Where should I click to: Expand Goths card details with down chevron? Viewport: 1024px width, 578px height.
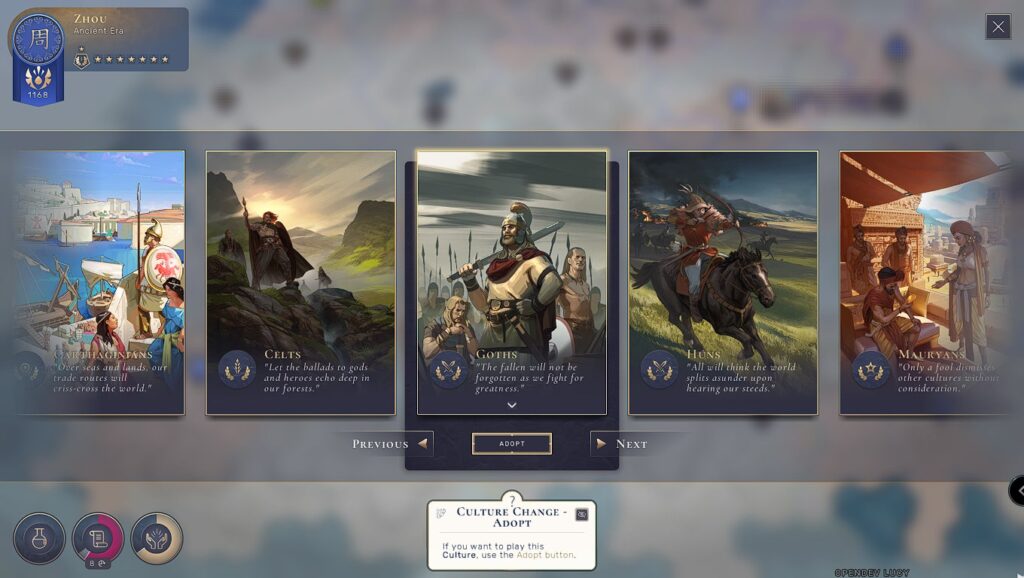(512, 405)
